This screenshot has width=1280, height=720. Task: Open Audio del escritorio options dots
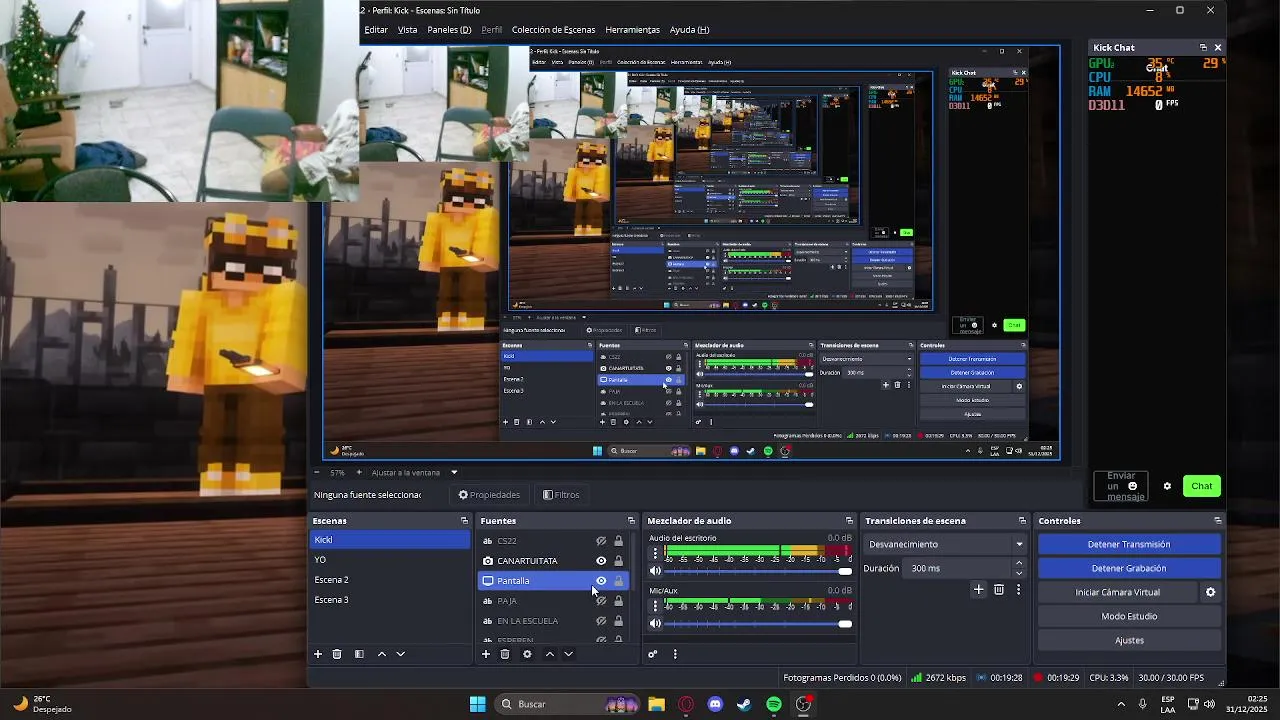(x=655, y=553)
